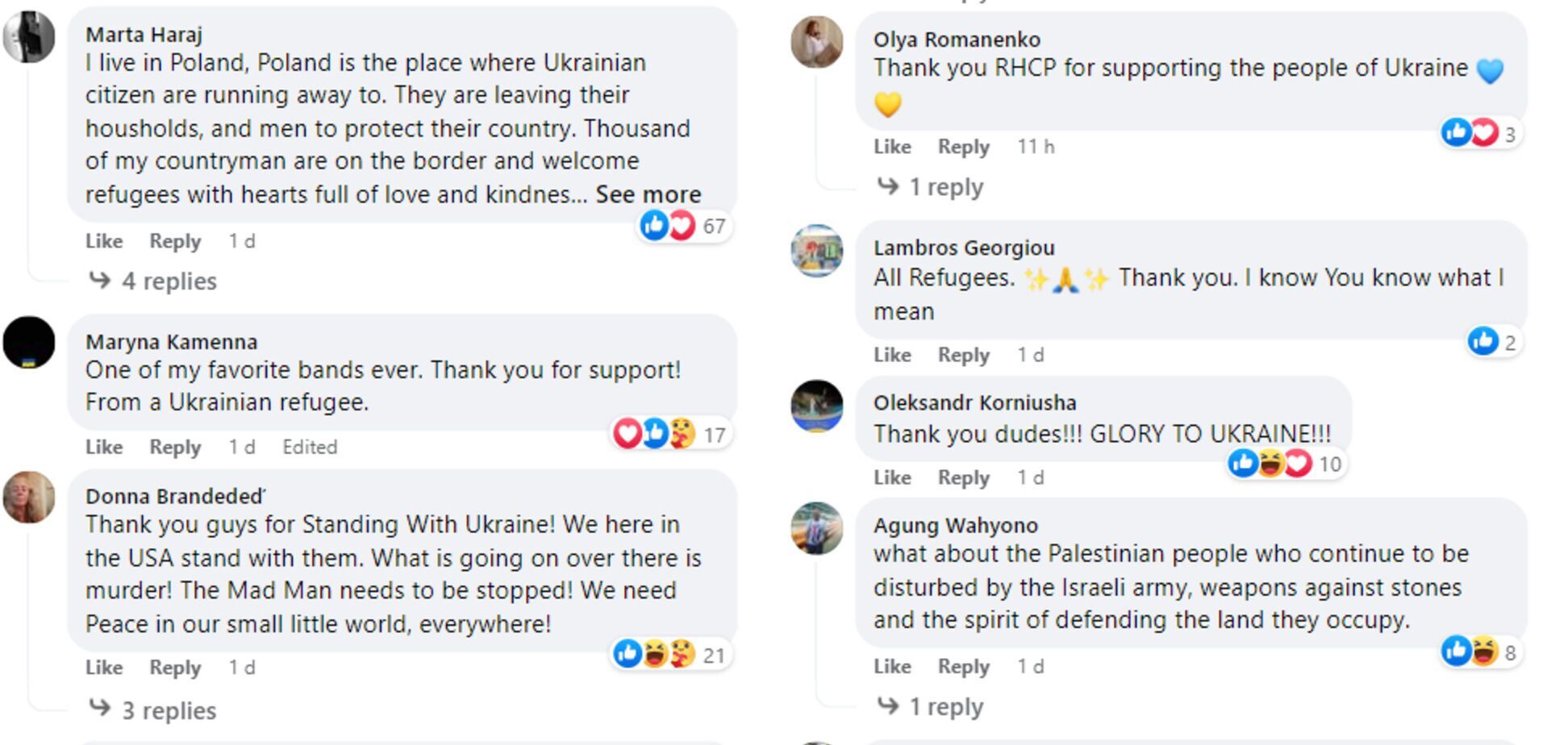Open the Edited history on Maryna's comment
1568x745 pixels.
[310, 447]
